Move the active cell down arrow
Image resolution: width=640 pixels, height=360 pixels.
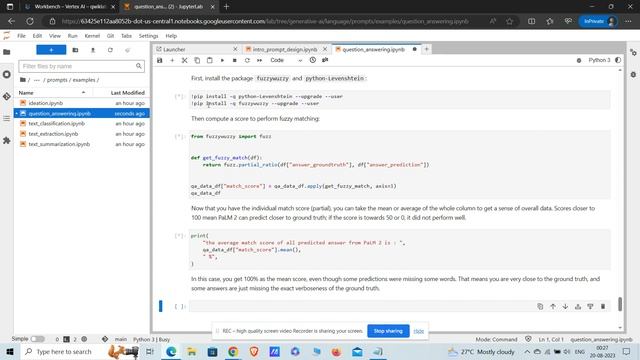pos(565,307)
